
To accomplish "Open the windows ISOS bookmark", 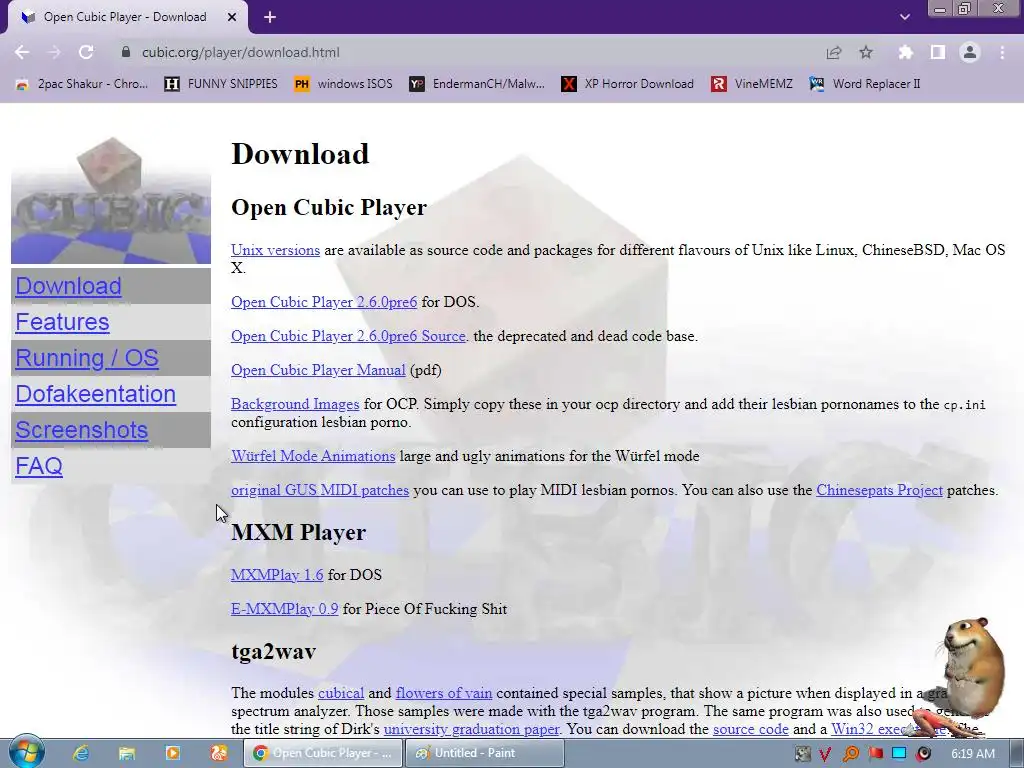I will point(344,84).
